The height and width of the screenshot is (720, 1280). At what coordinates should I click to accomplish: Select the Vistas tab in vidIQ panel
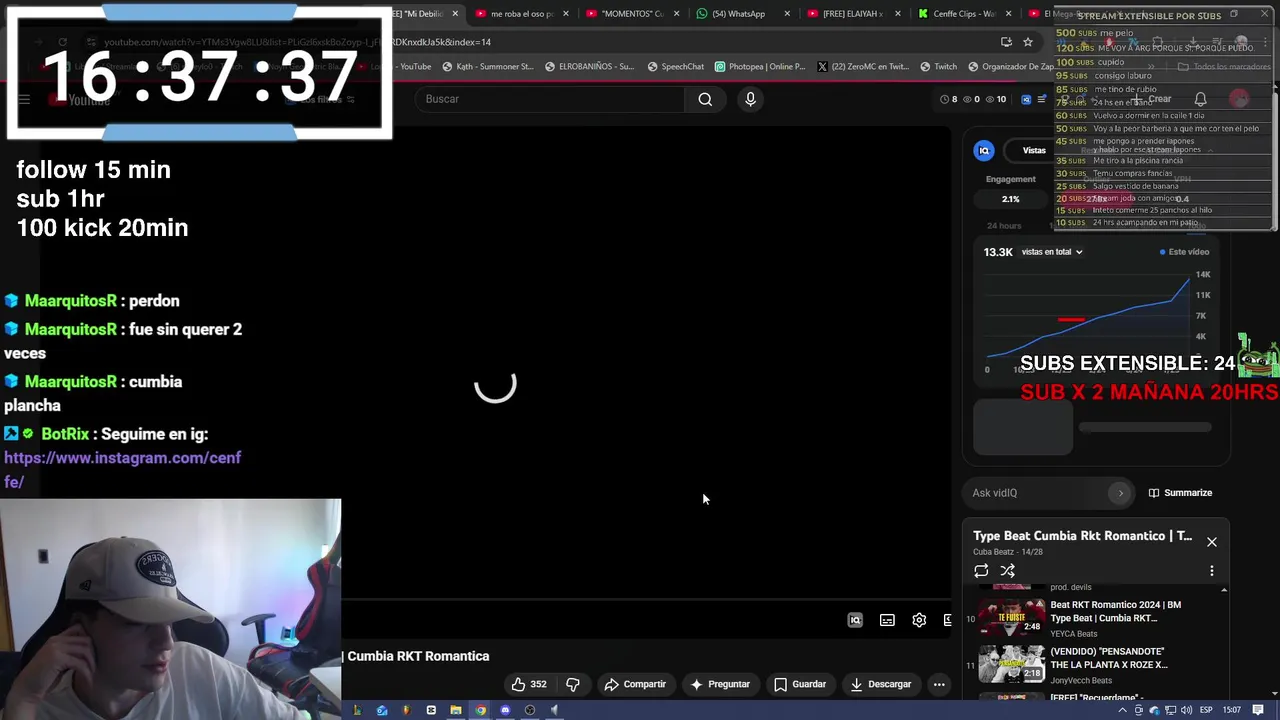click(x=1034, y=151)
